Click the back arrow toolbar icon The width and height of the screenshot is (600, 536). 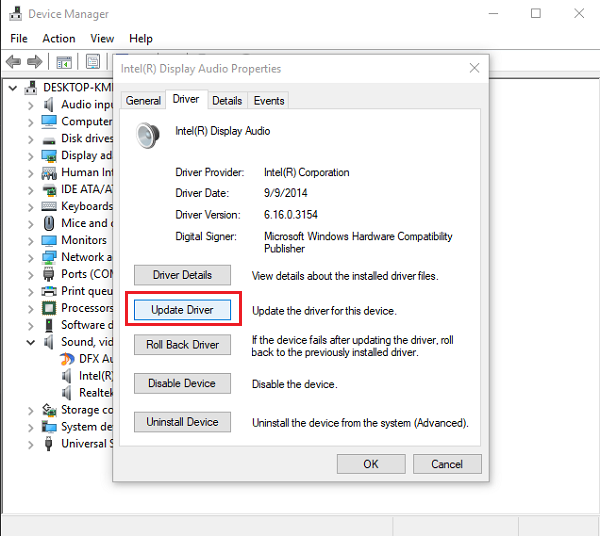click(14, 62)
